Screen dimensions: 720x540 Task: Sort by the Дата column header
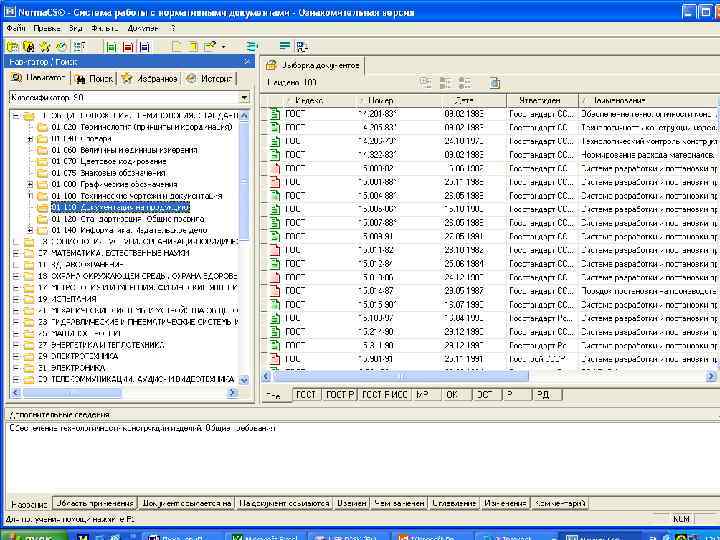pos(474,101)
